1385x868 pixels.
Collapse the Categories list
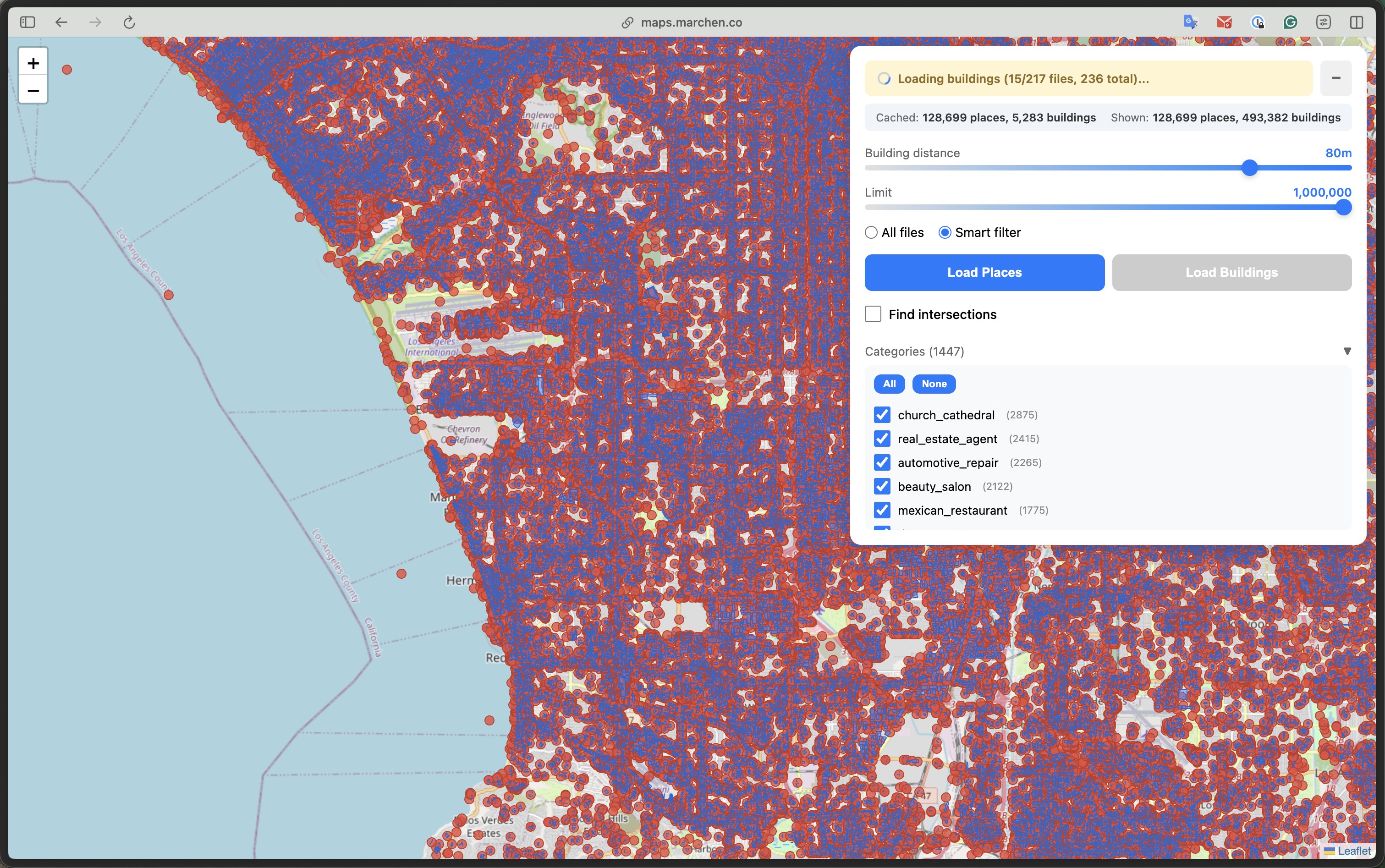pos(1347,351)
